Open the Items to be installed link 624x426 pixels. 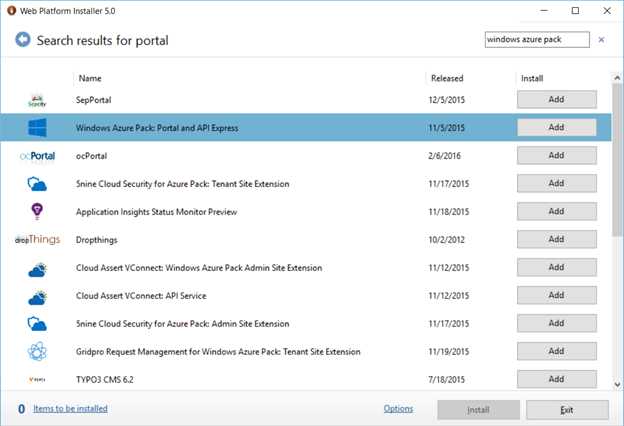[70, 408]
